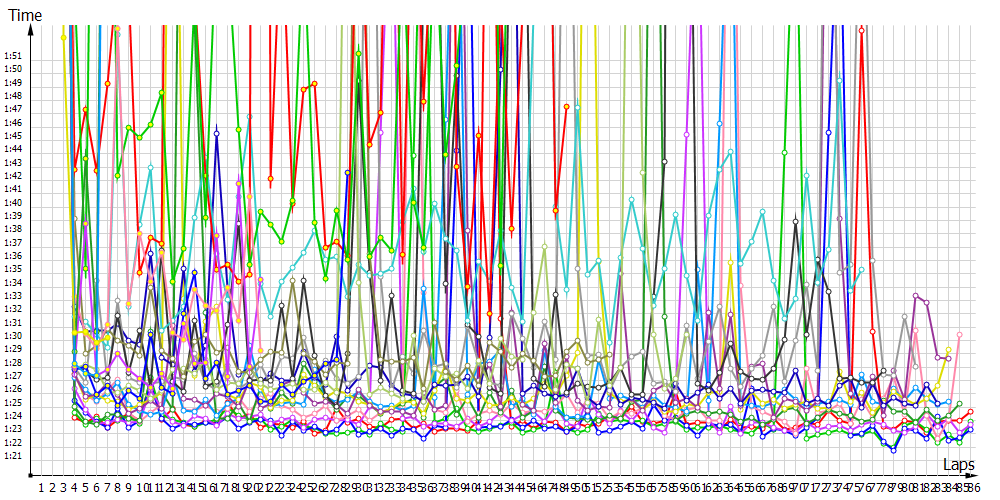
Task: Select the yellow data point at lap 3
Action: tap(63, 37)
